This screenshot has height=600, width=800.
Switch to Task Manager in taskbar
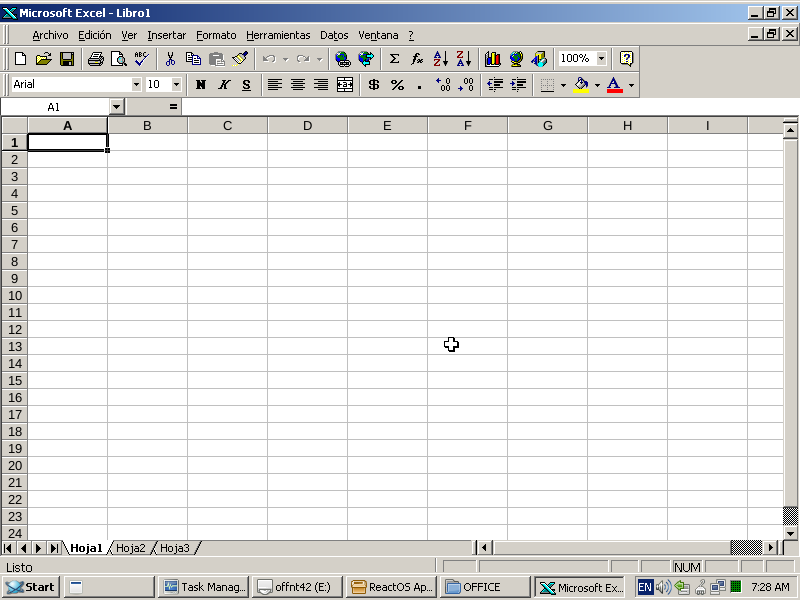(204, 587)
